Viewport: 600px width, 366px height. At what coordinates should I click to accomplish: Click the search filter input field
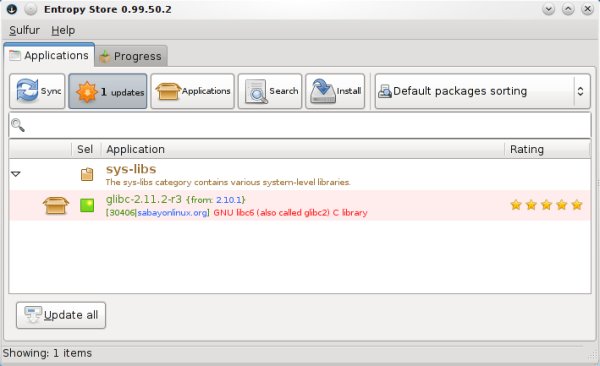point(300,125)
